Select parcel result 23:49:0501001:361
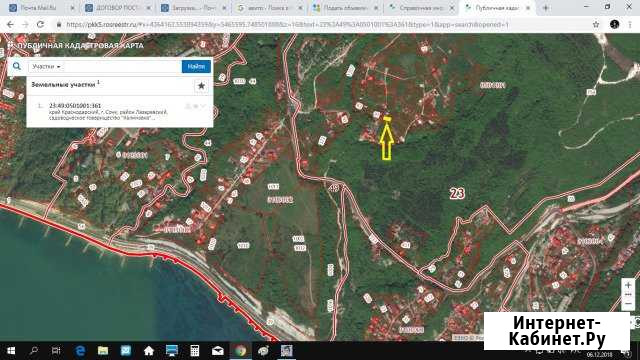Screen dimensions: 640x360 (x=75, y=106)
